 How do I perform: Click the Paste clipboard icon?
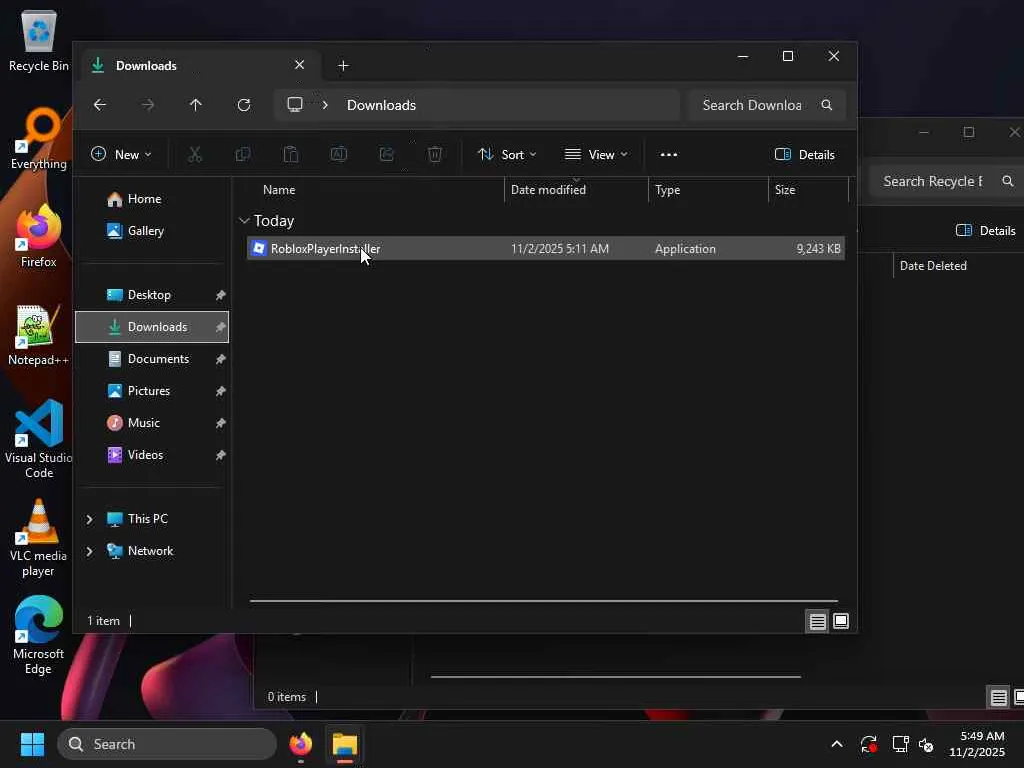pos(291,155)
